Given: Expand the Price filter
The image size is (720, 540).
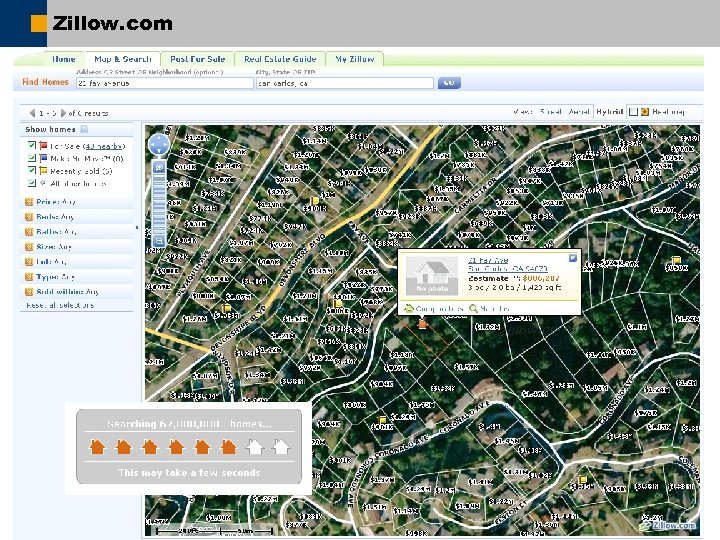Looking at the screenshot, I should tap(76, 202).
